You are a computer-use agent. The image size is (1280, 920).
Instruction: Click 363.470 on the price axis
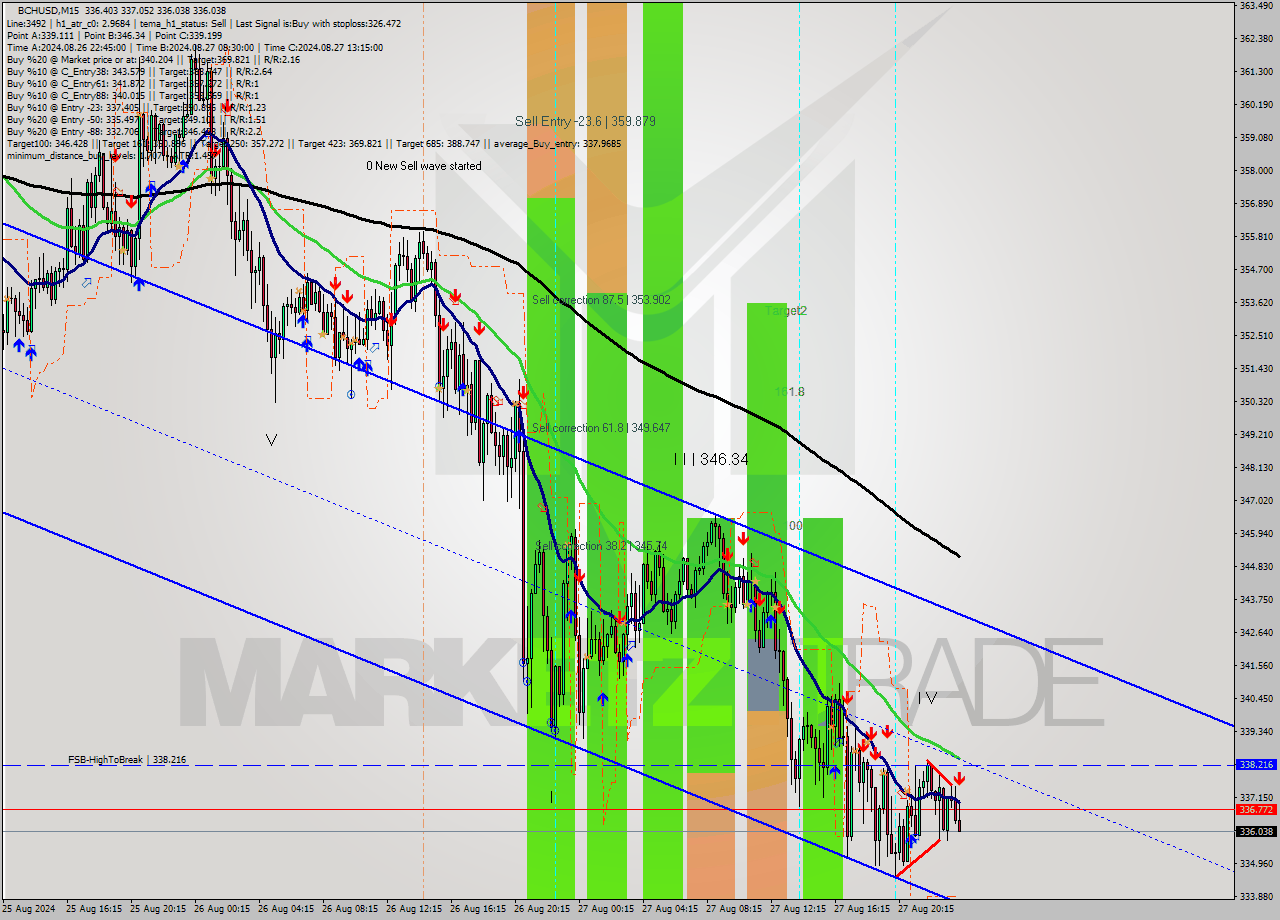coord(1256,6)
